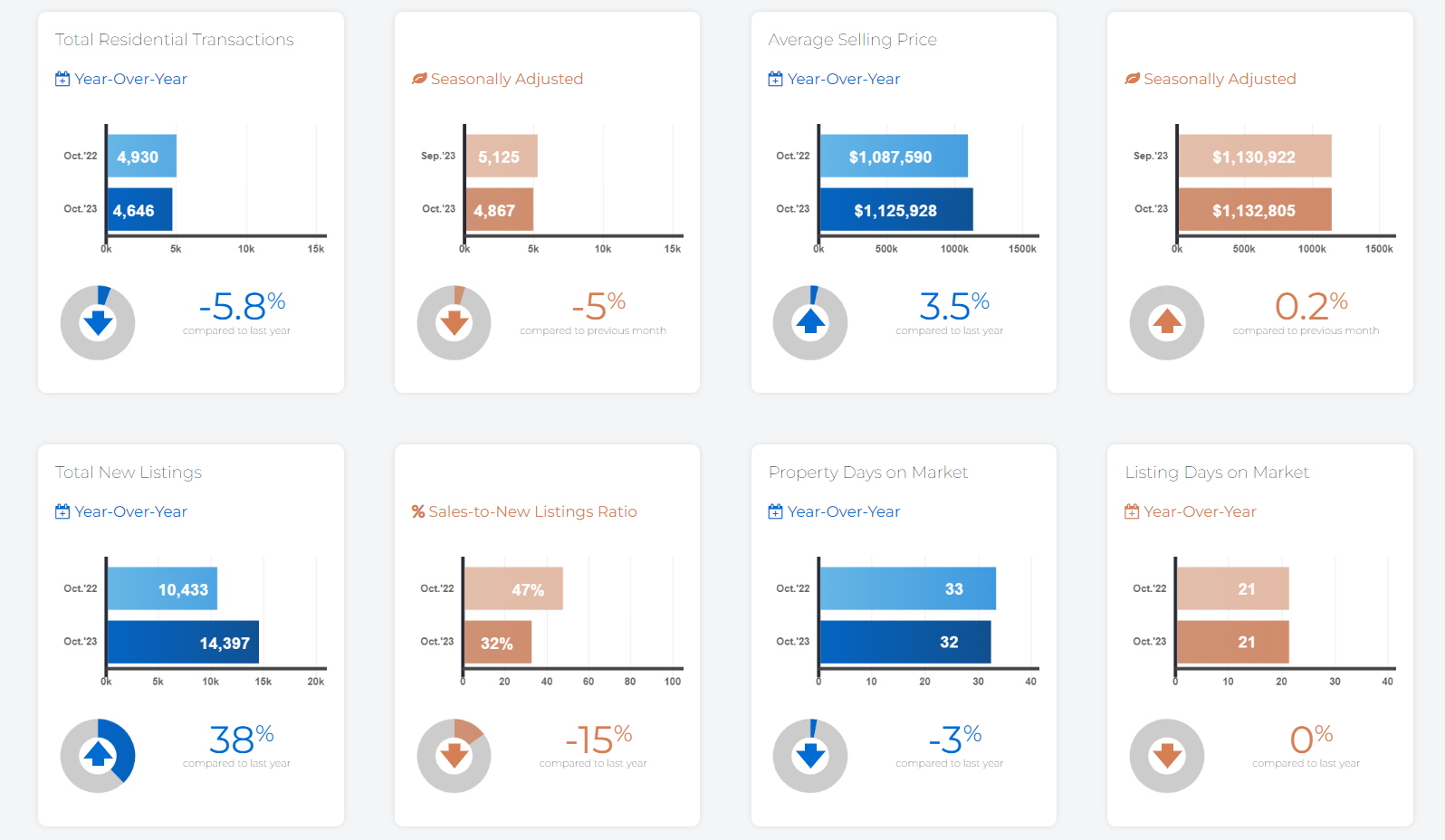1445x840 pixels.
Task: Click the 14,397 new listings bar
Action: coord(183,643)
